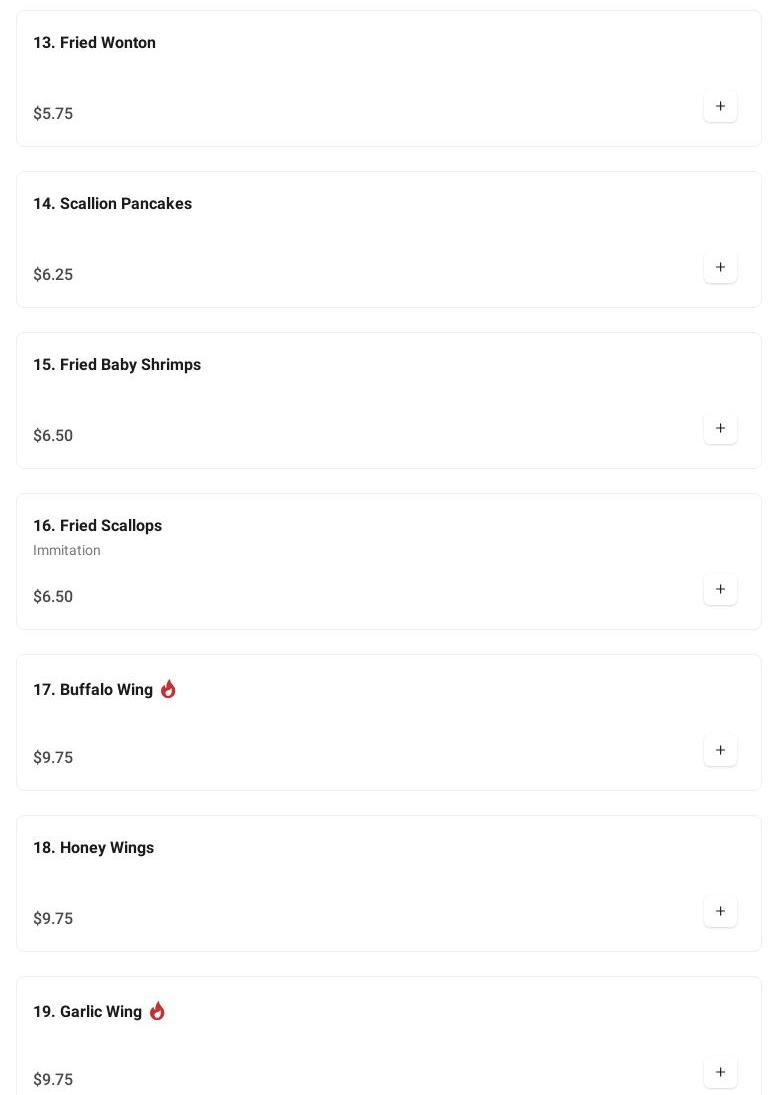The image size is (778, 1095).
Task: Select the 17. Buffalo Wing title
Action: click(x=93, y=690)
